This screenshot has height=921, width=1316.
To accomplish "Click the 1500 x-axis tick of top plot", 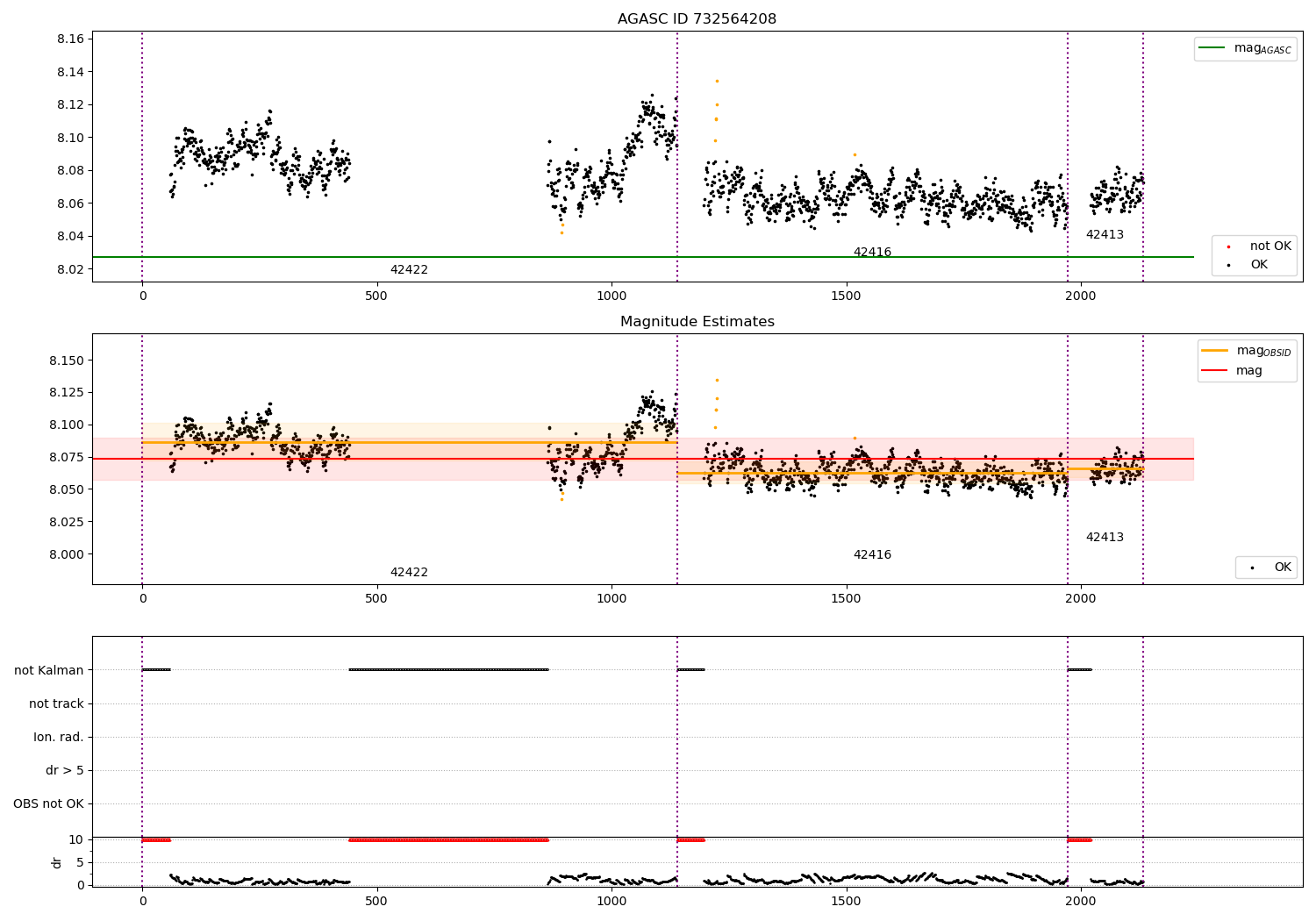I will (846, 296).
